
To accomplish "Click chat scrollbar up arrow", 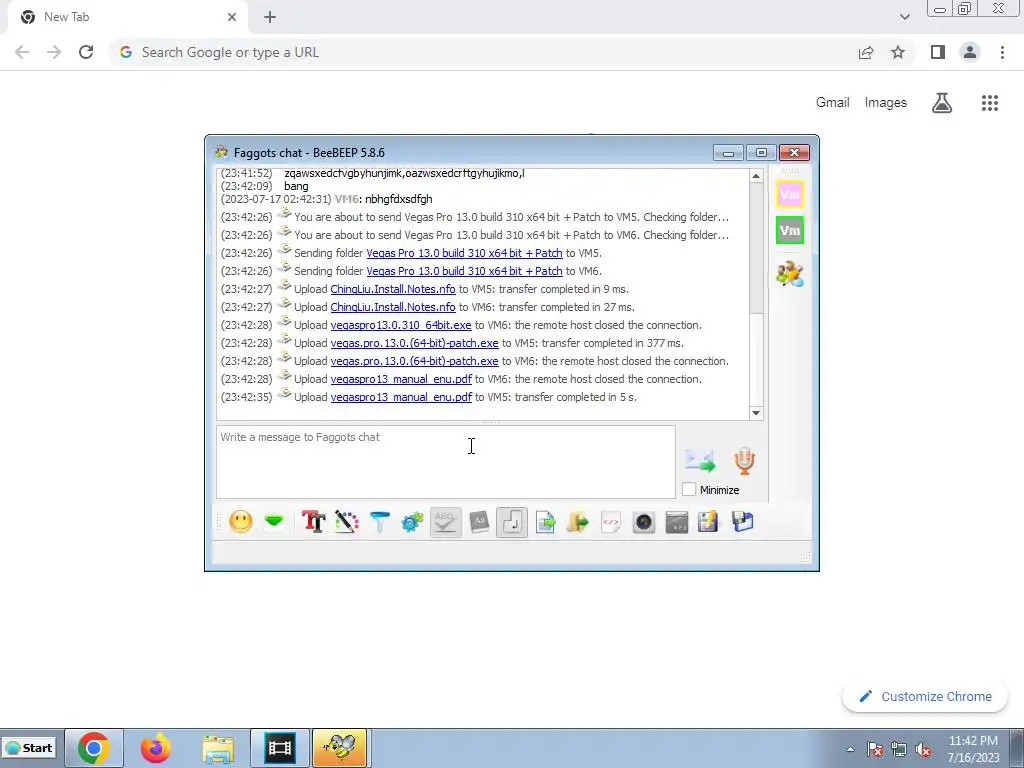I will point(756,176).
